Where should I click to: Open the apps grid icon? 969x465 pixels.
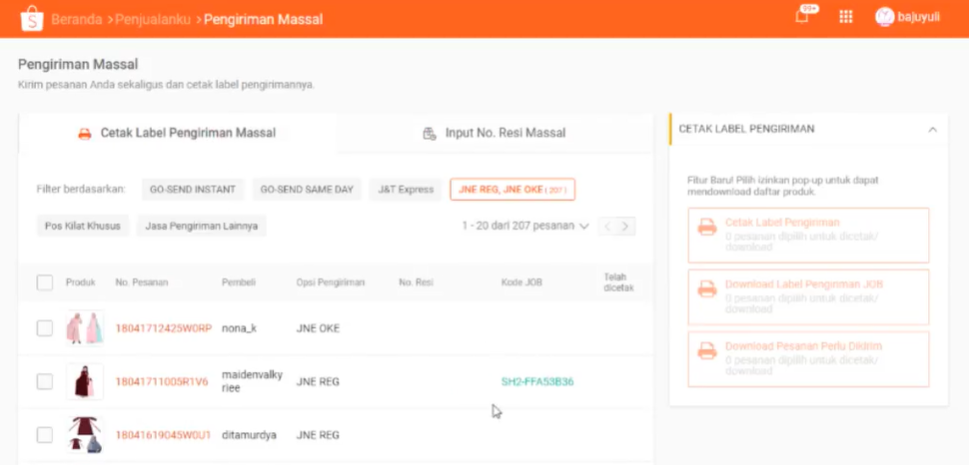coord(846,17)
